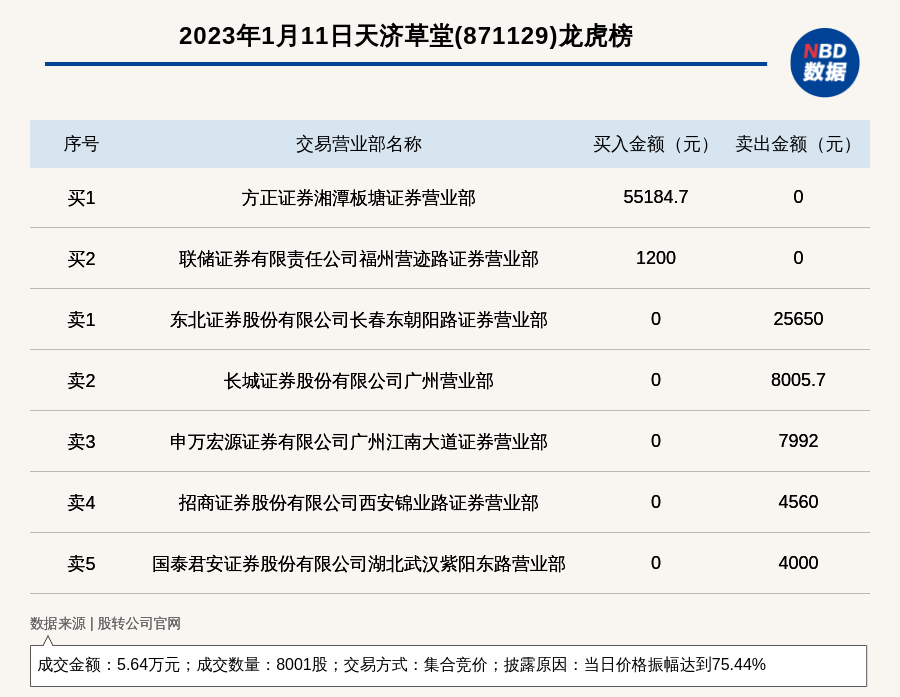This screenshot has height=697, width=900.
Task: Select the 卖5 row label
Action: click(81, 564)
